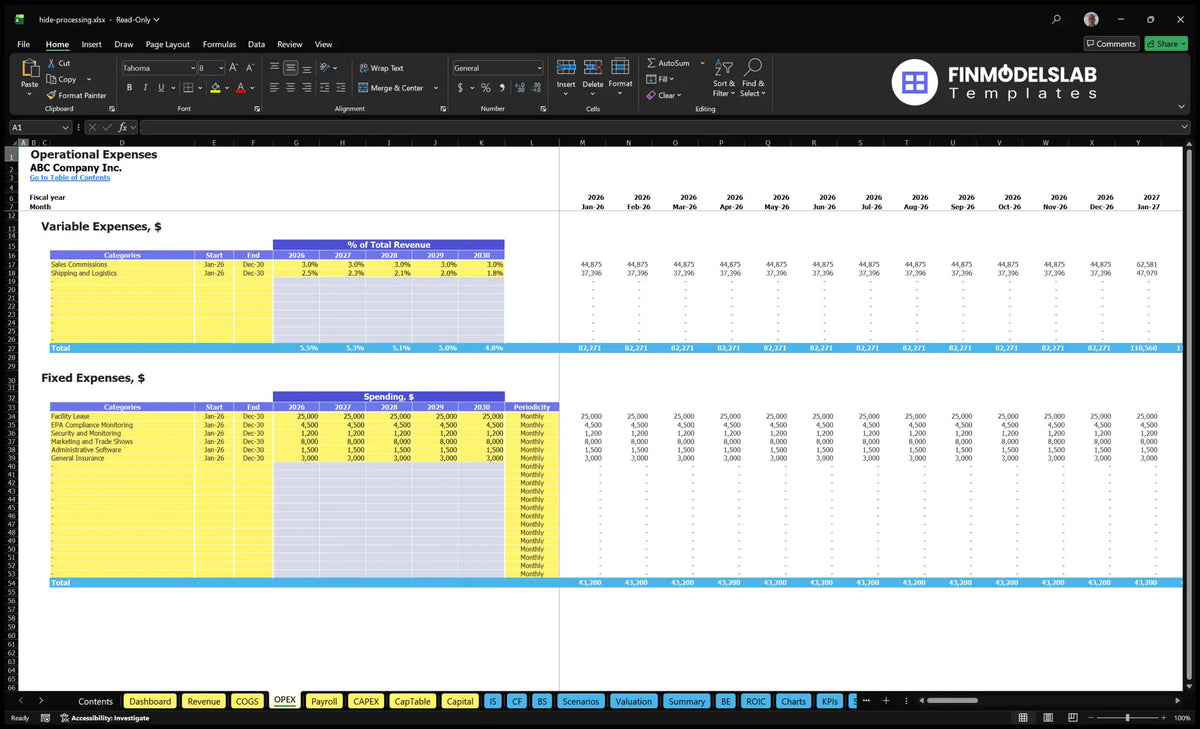Increase font size with the larger A icon
This screenshot has height=729, width=1200.
(x=234, y=68)
